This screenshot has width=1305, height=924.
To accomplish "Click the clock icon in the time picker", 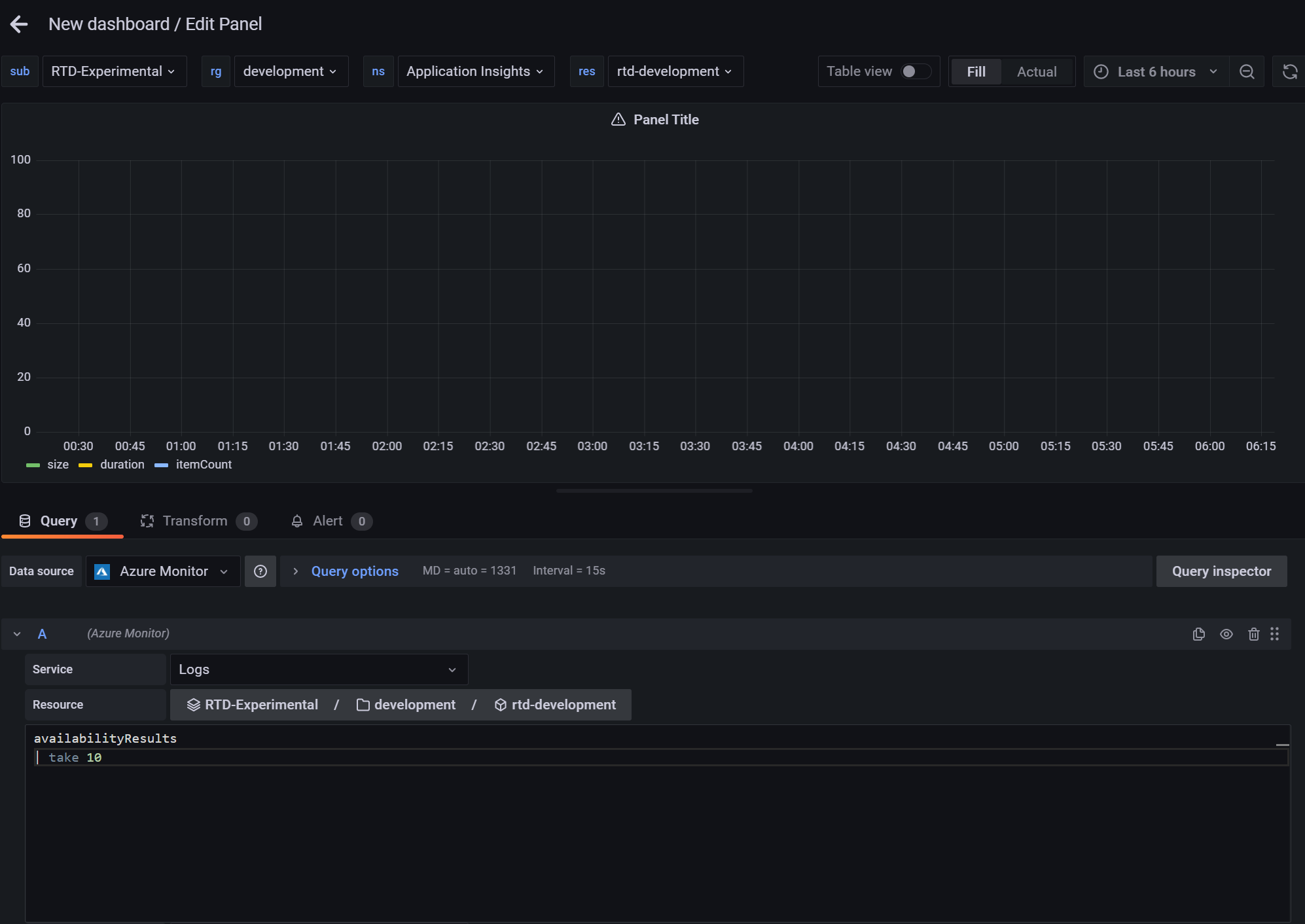I will (1101, 71).
